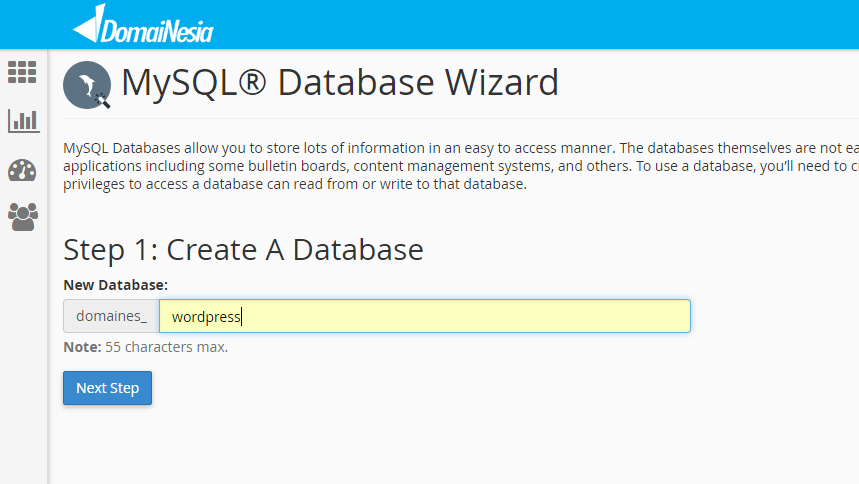859x484 pixels.
Task: Open the Home grid icon in sidebar
Action: coord(22,72)
